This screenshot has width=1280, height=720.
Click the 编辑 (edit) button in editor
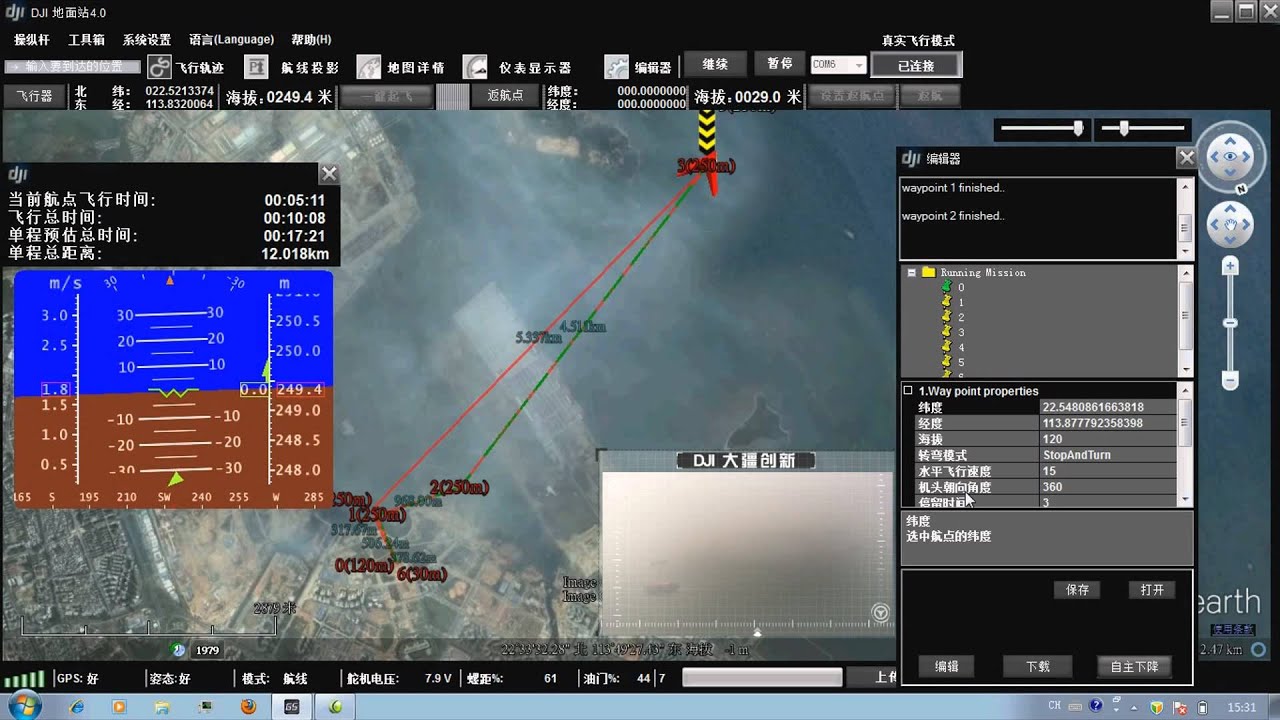[x=946, y=666]
